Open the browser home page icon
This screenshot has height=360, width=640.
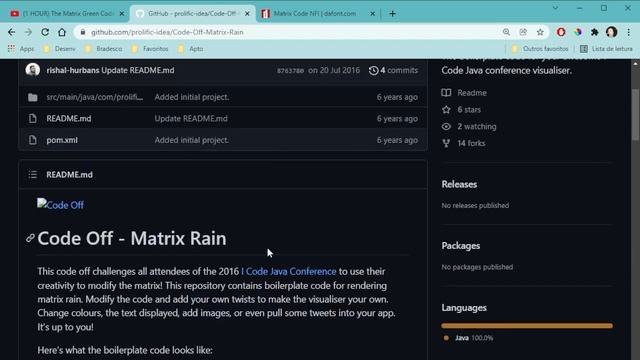pyautogui.click(x=62, y=32)
